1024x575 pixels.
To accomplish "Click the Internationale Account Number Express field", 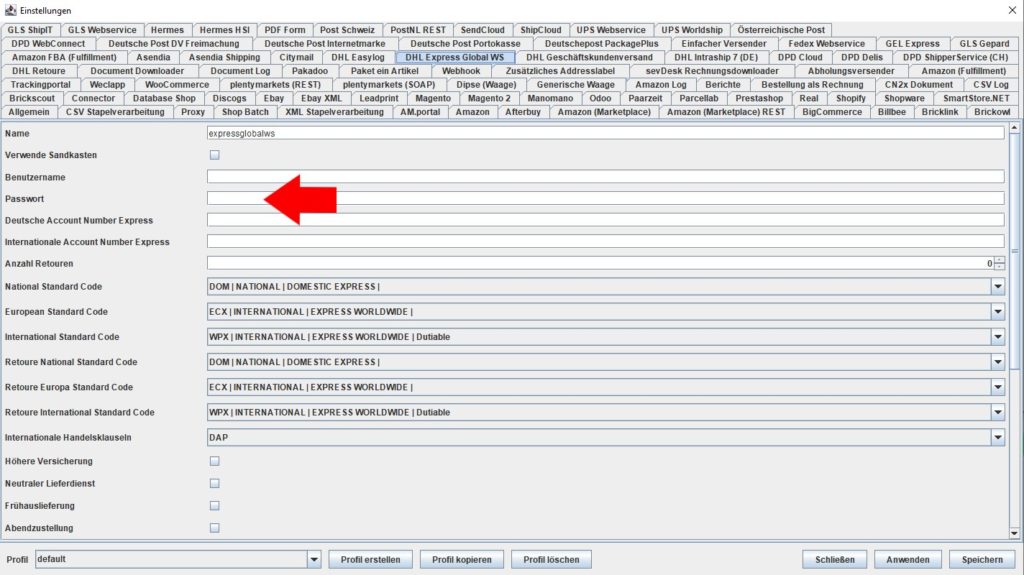I will (x=605, y=241).
